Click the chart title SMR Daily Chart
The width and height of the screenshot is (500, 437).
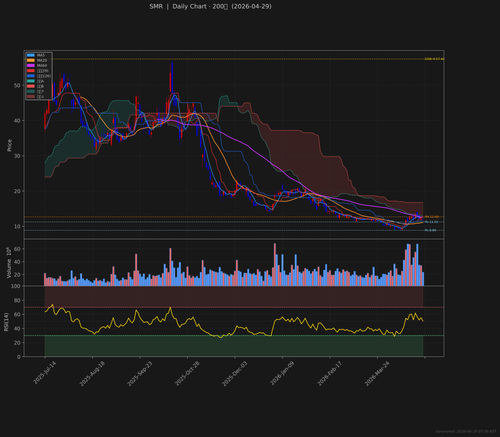click(210, 6)
